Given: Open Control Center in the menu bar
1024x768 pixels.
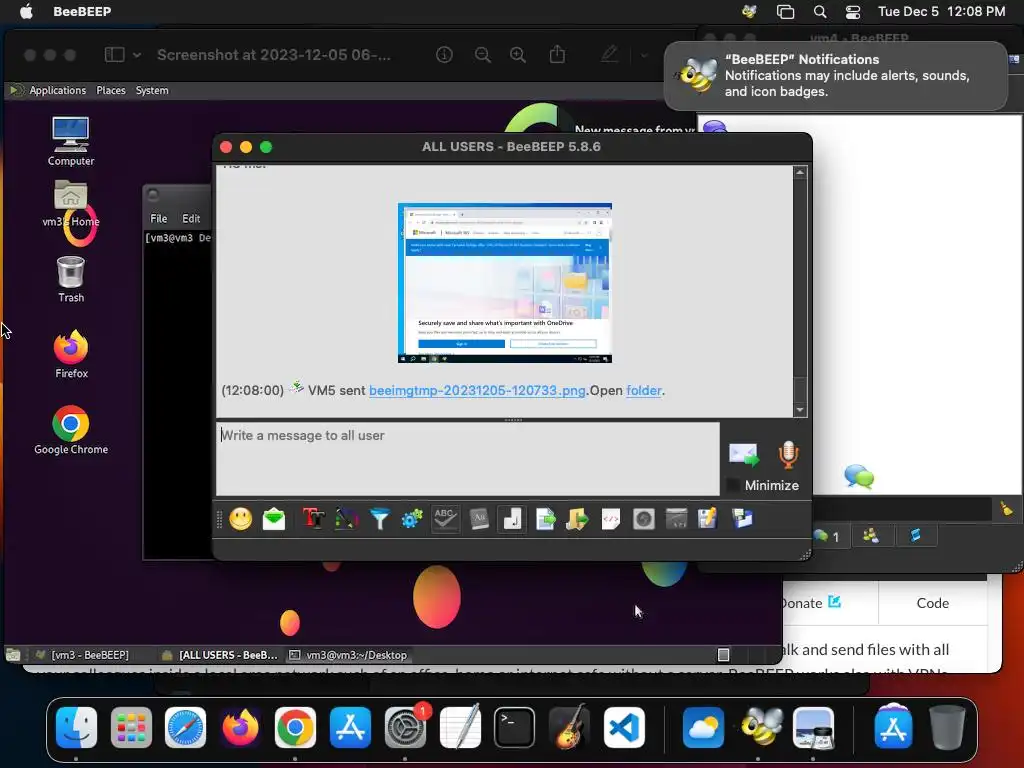Looking at the screenshot, I should 853,11.
